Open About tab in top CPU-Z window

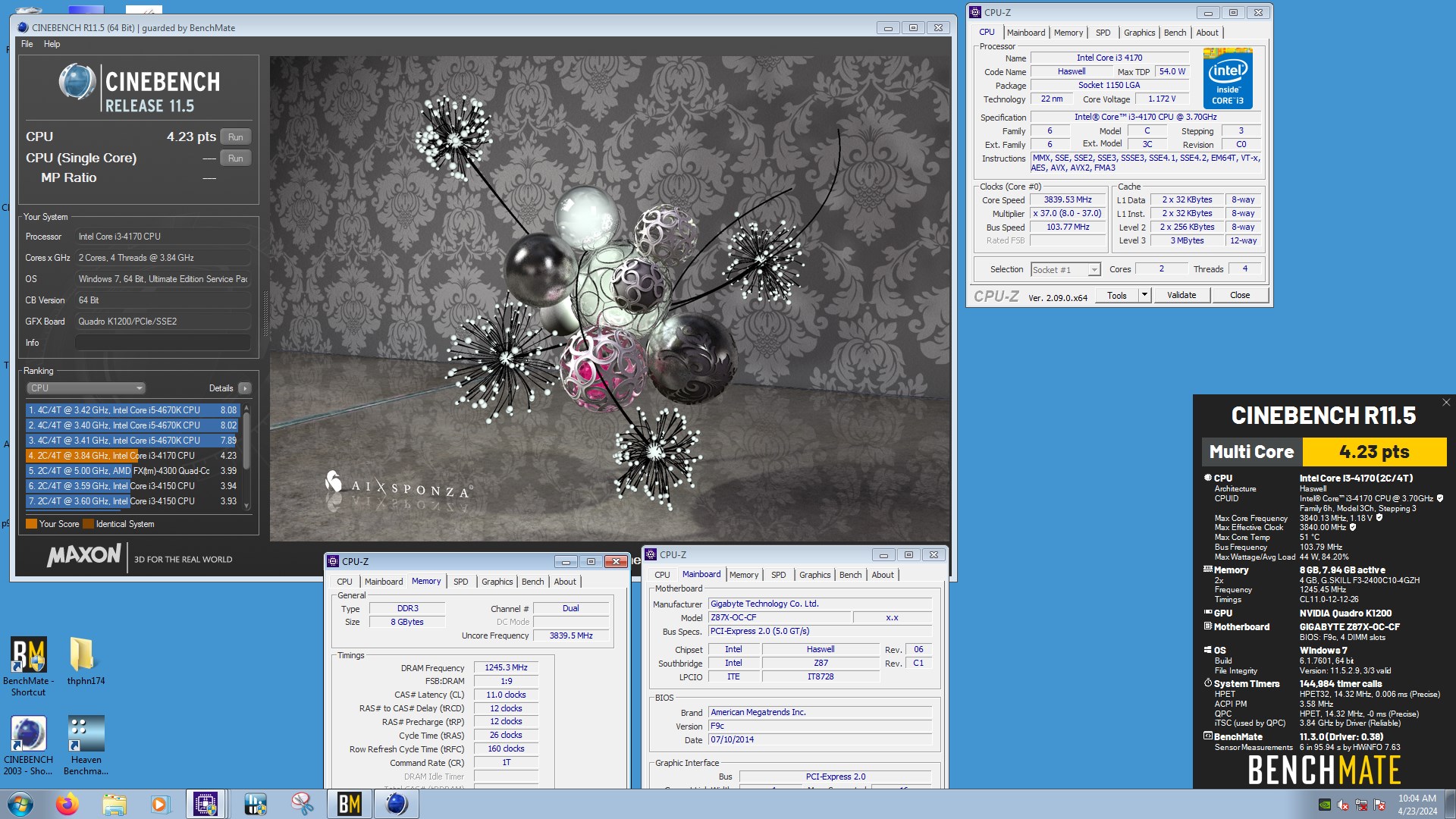click(x=1207, y=33)
